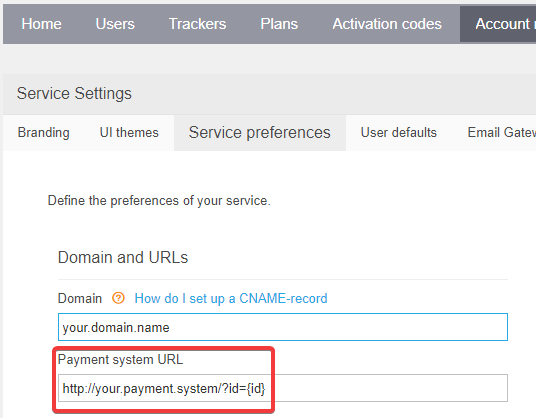
Task: Select Plans in the top navigation
Action: (279, 24)
